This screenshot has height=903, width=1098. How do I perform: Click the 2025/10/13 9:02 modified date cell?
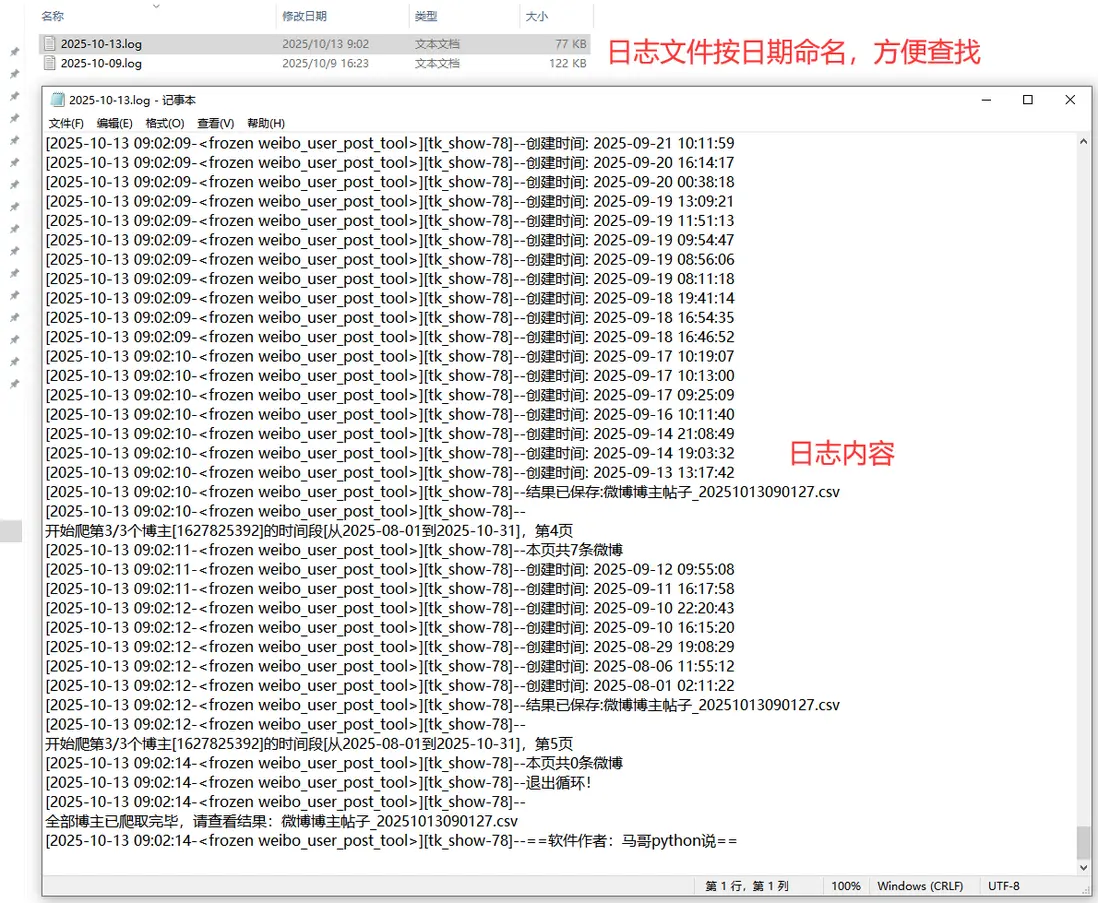(x=326, y=44)
